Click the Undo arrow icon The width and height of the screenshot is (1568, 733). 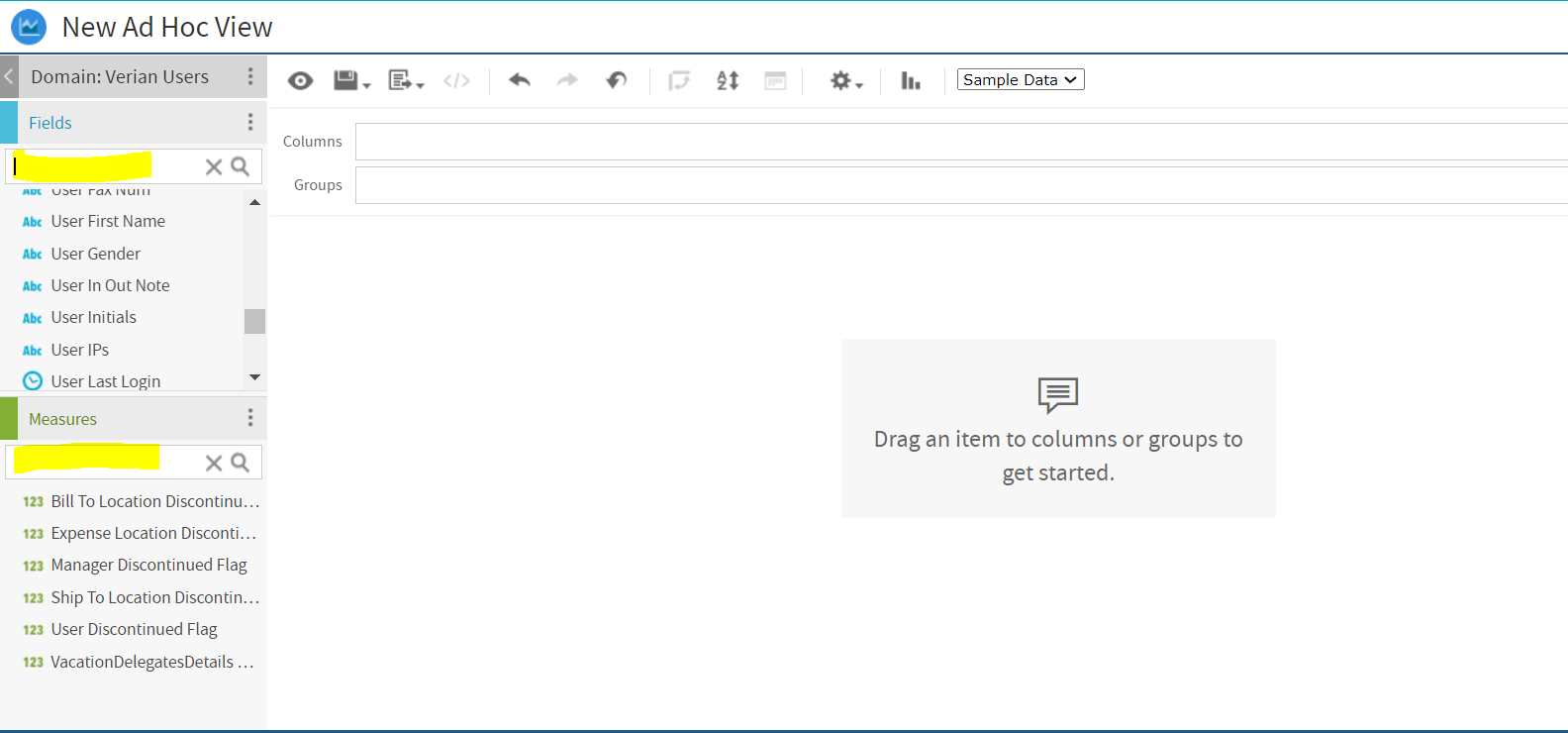tap(519, 80)
